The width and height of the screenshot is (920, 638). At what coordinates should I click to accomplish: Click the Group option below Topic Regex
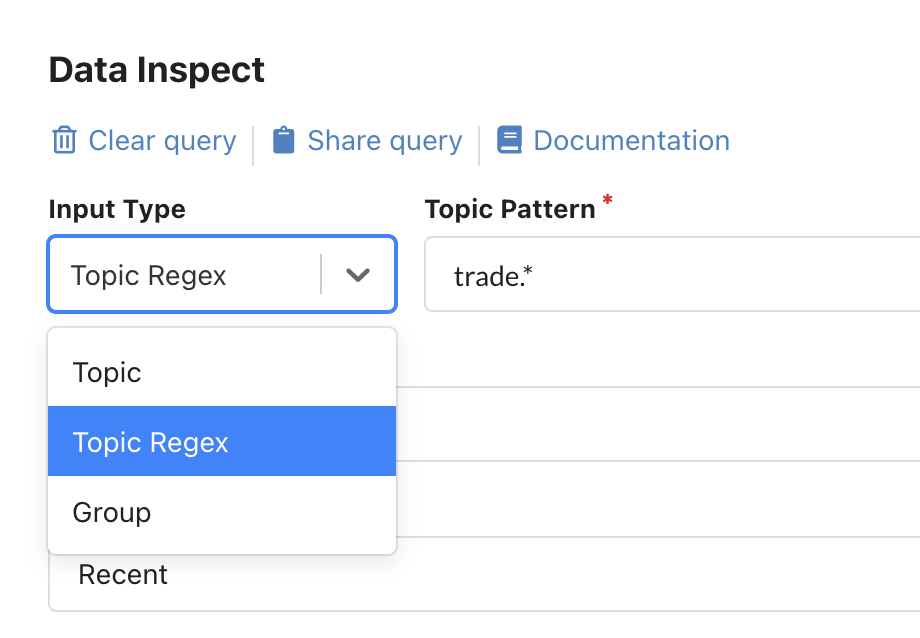tap(111, 512)
